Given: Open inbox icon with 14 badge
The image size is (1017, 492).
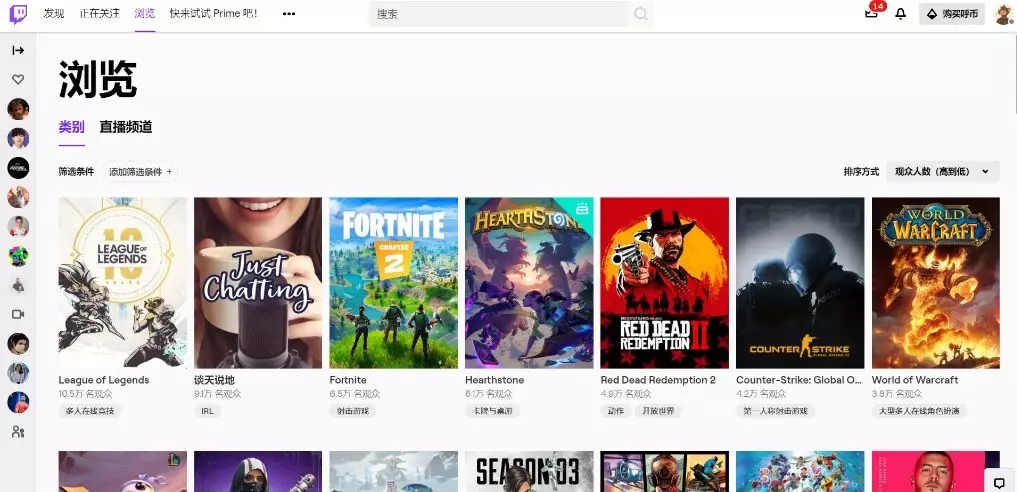Looking at the screenshot, I should click(x=872, y=14).
